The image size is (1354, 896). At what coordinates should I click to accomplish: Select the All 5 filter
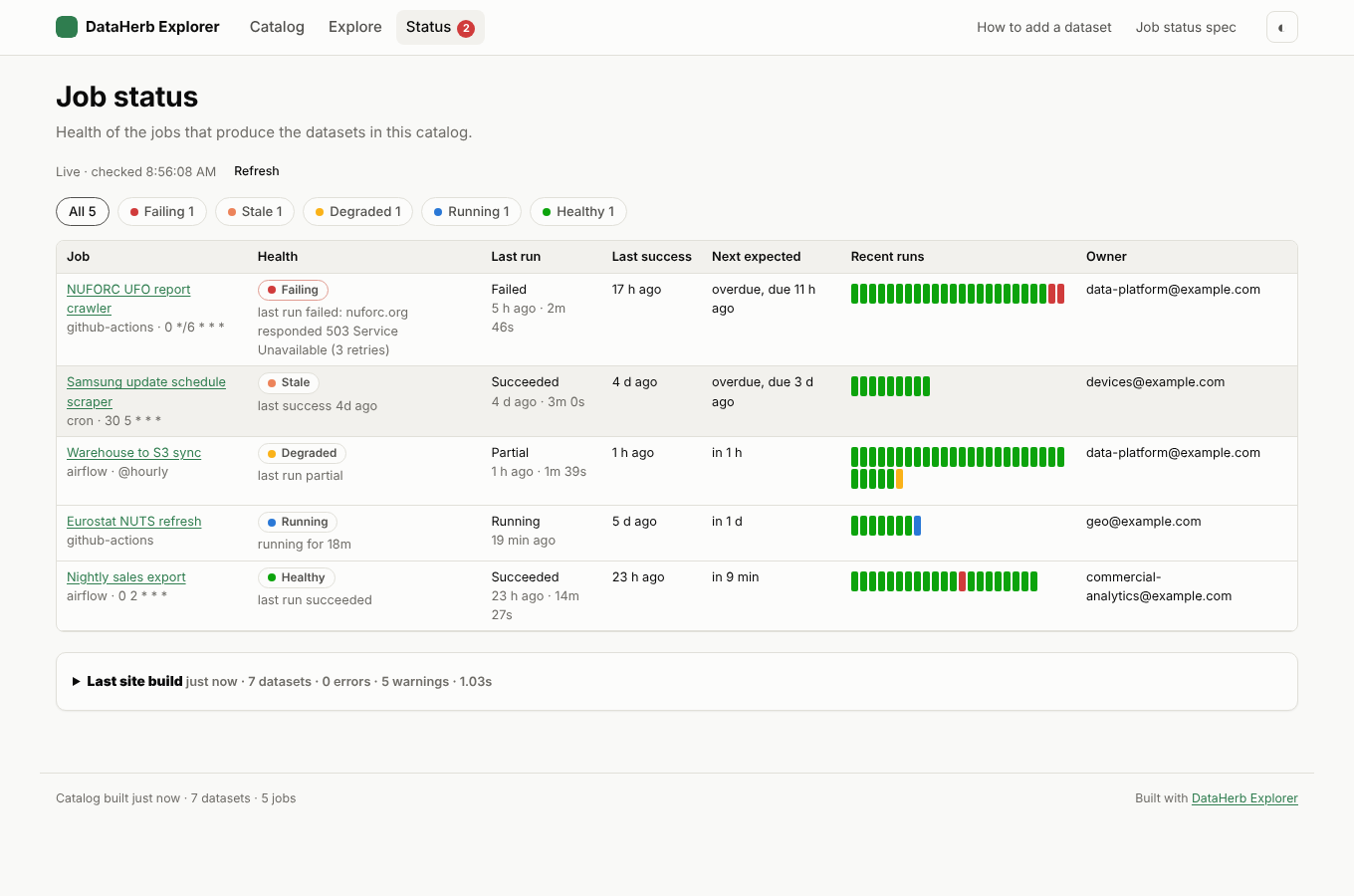83,211
